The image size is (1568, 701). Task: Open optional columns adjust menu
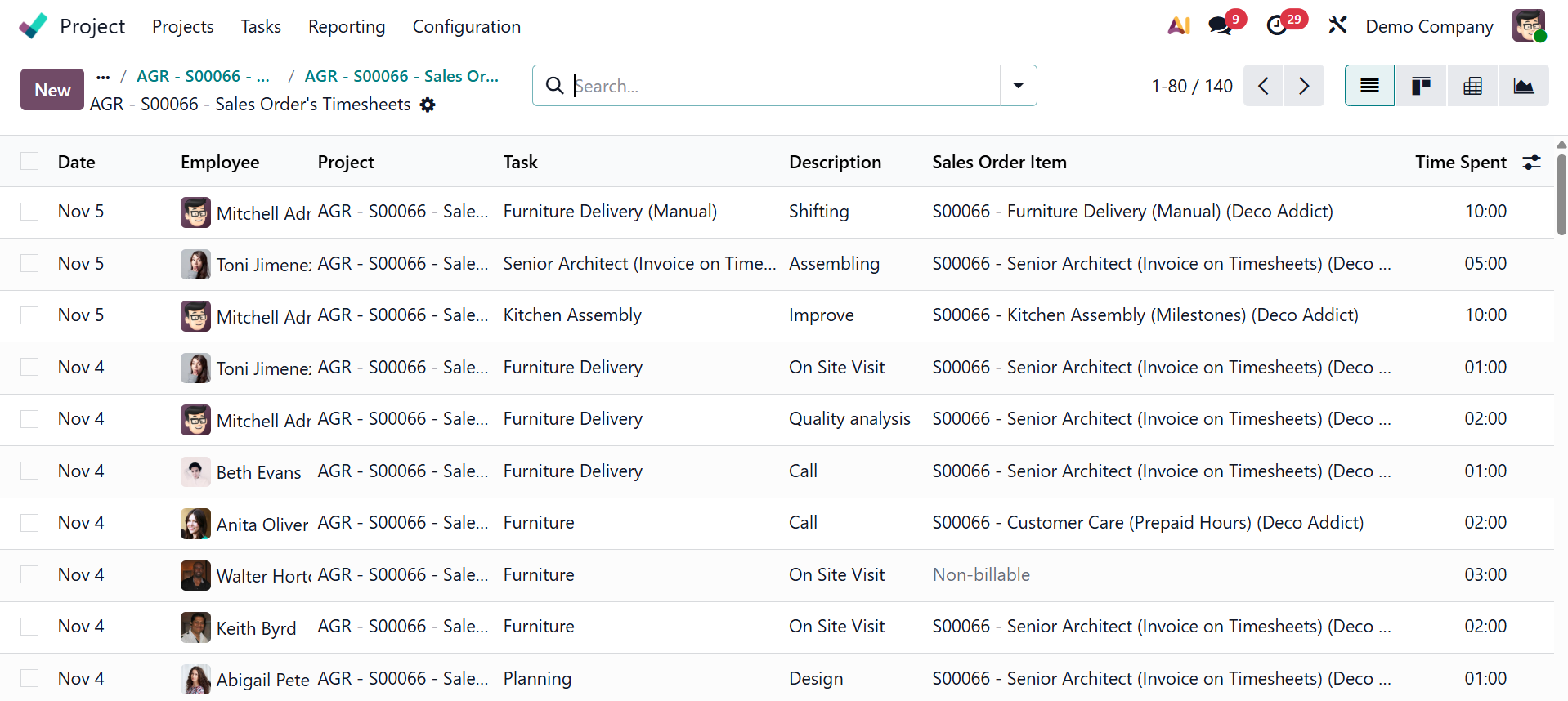[1531, 163]
